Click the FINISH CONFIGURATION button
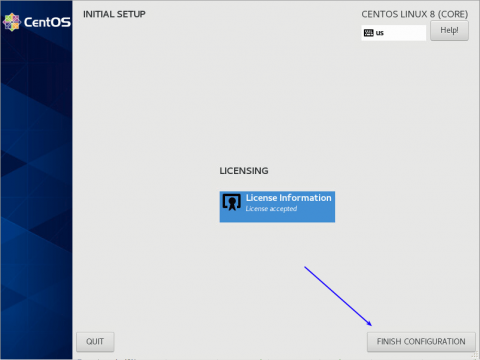480x360 pixels. [421, 342]
